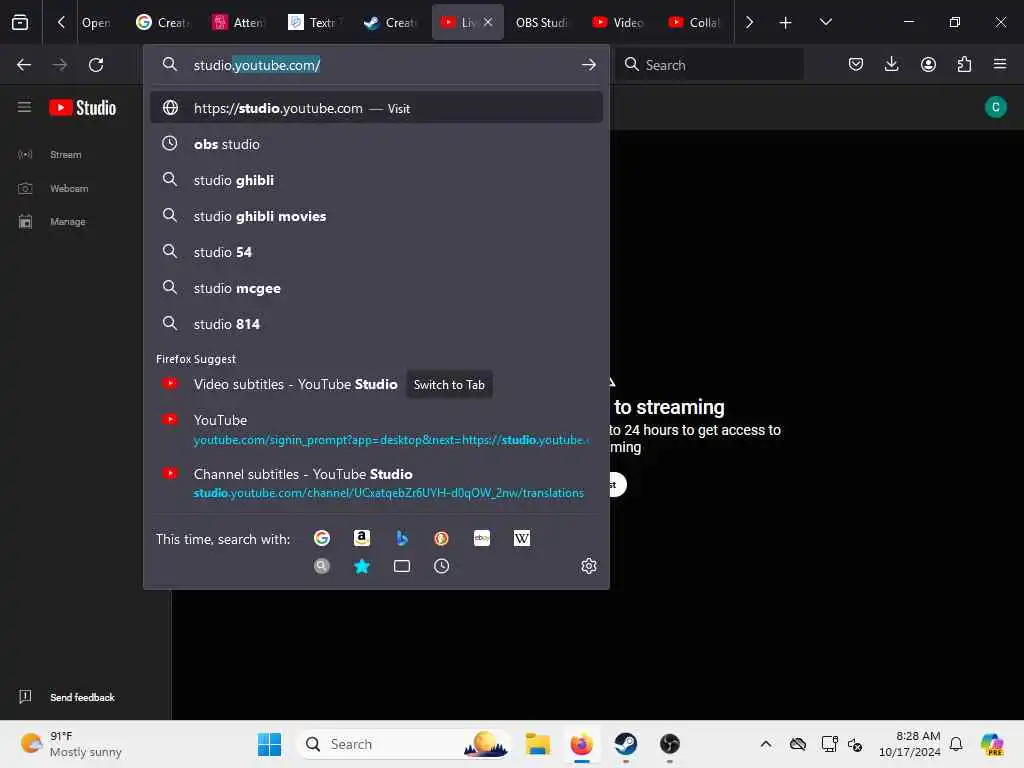Image resolution: width=1024 pixels, height=768 pixels.
Task: Visit https://studio.youtube.com suggestion
Action: click(376, 108)
